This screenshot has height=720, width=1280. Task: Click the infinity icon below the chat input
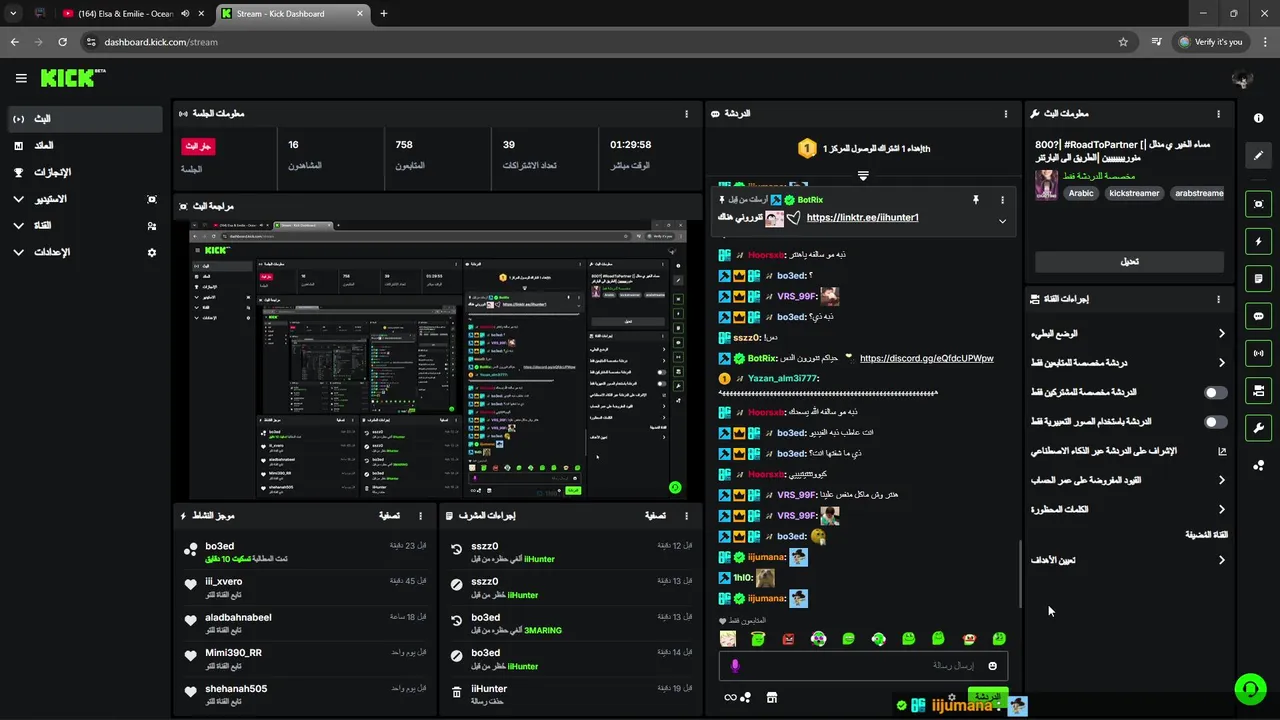(730, 697)
